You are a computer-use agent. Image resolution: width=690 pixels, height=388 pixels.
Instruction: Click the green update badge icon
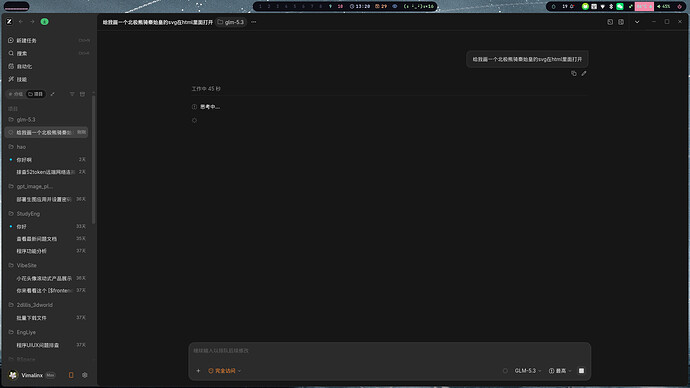click(44, 22)
